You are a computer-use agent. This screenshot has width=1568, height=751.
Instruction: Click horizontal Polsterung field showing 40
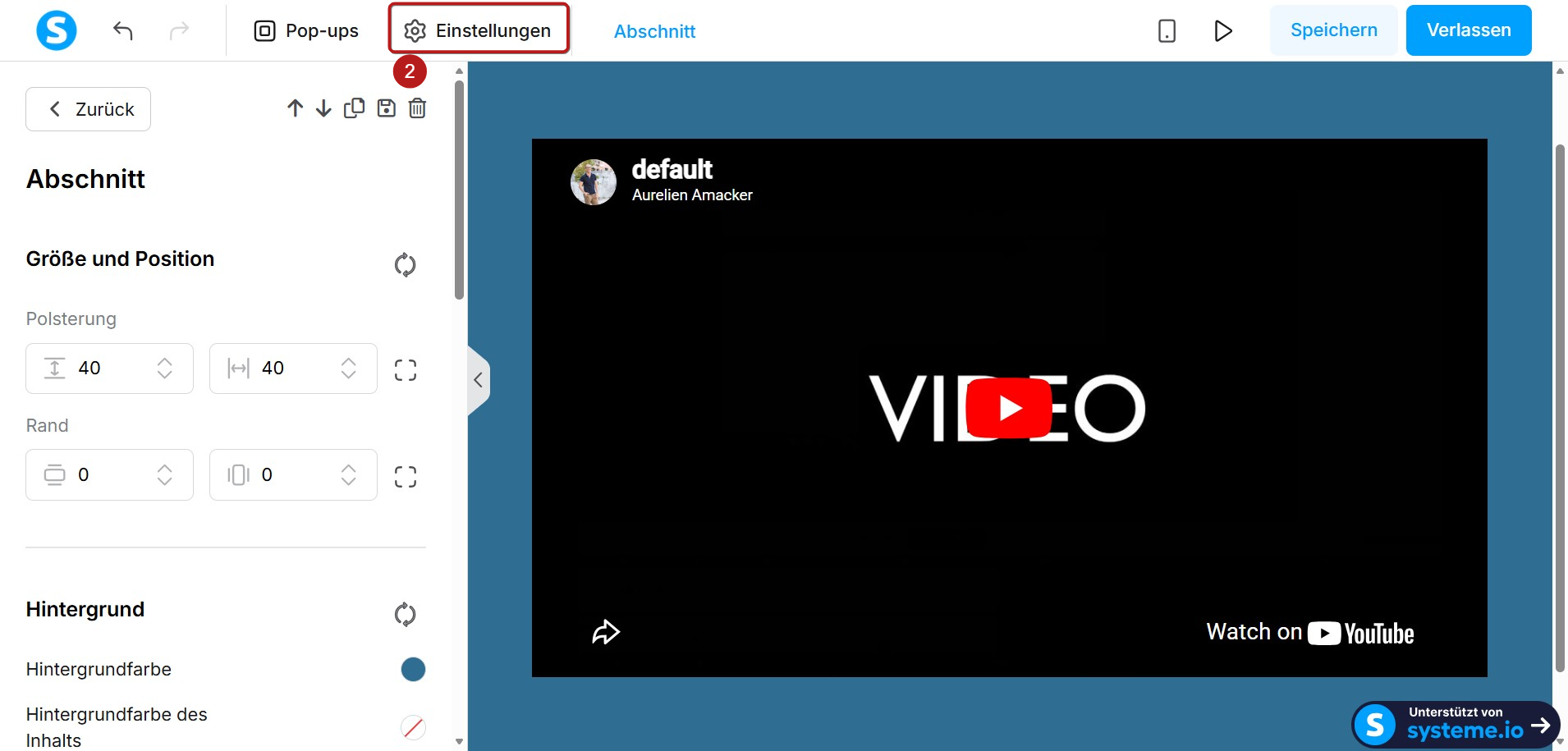293,369
